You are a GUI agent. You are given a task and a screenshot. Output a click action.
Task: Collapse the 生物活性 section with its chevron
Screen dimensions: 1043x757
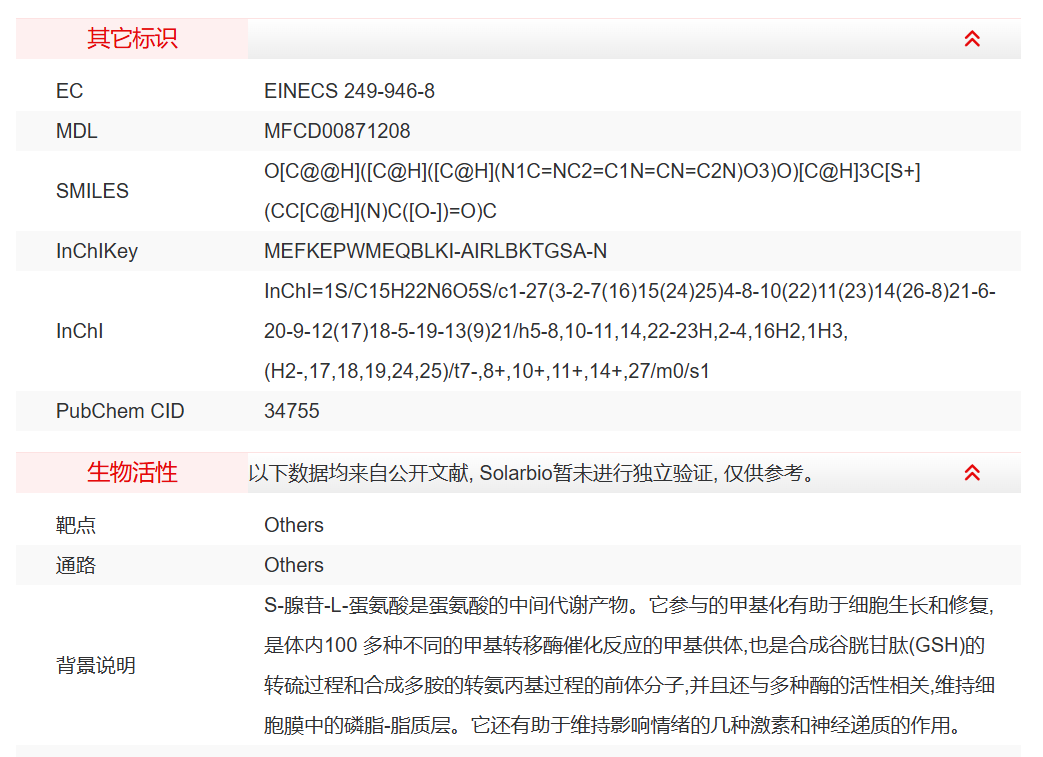point(971,473)
